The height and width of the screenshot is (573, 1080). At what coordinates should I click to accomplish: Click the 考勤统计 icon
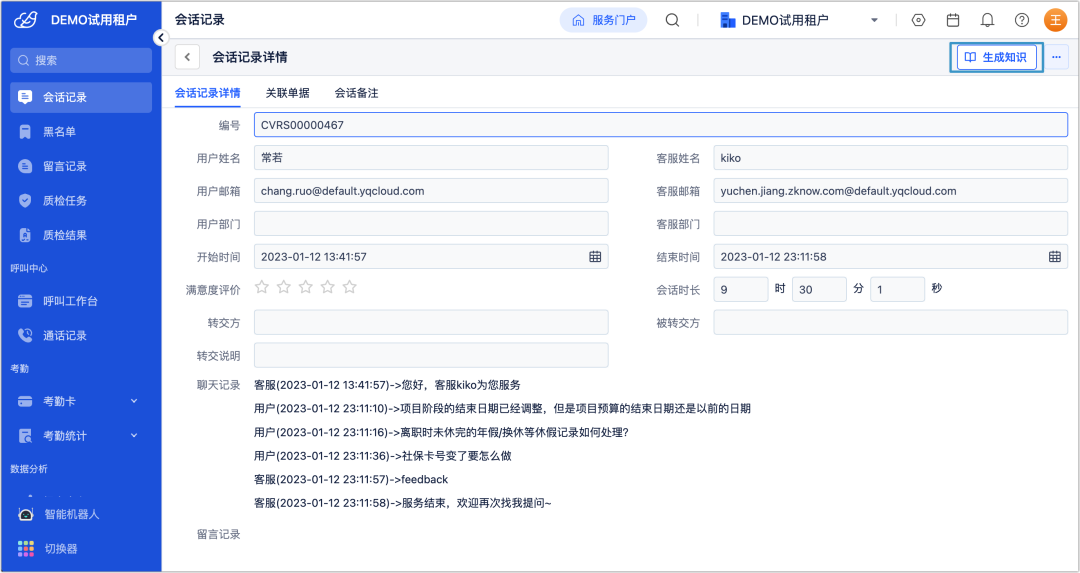point(25,436)
